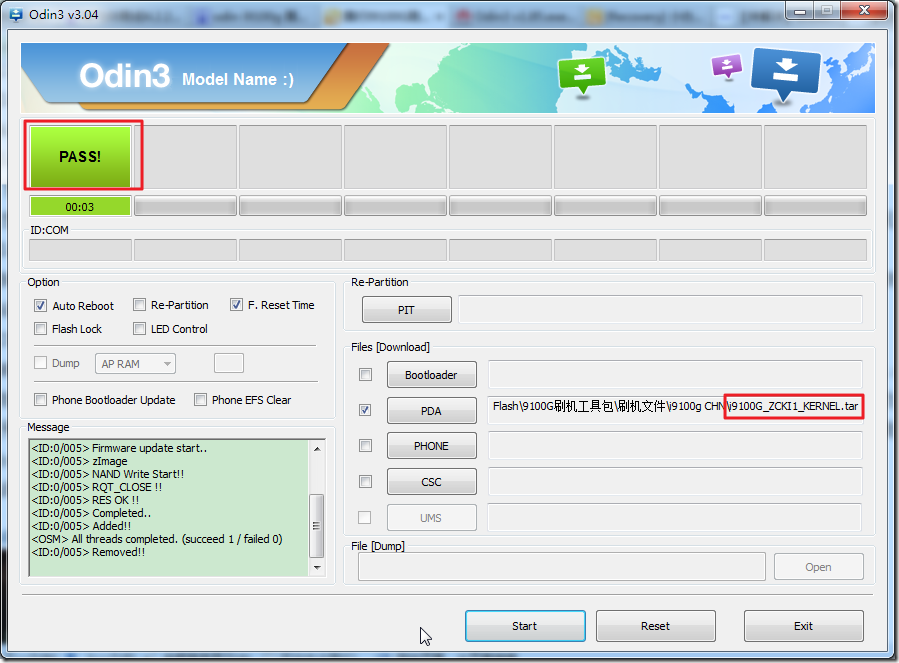Viewport: 899px width, 663px height.
Task: Tick the CSC file checkbox
Action: 365,481
